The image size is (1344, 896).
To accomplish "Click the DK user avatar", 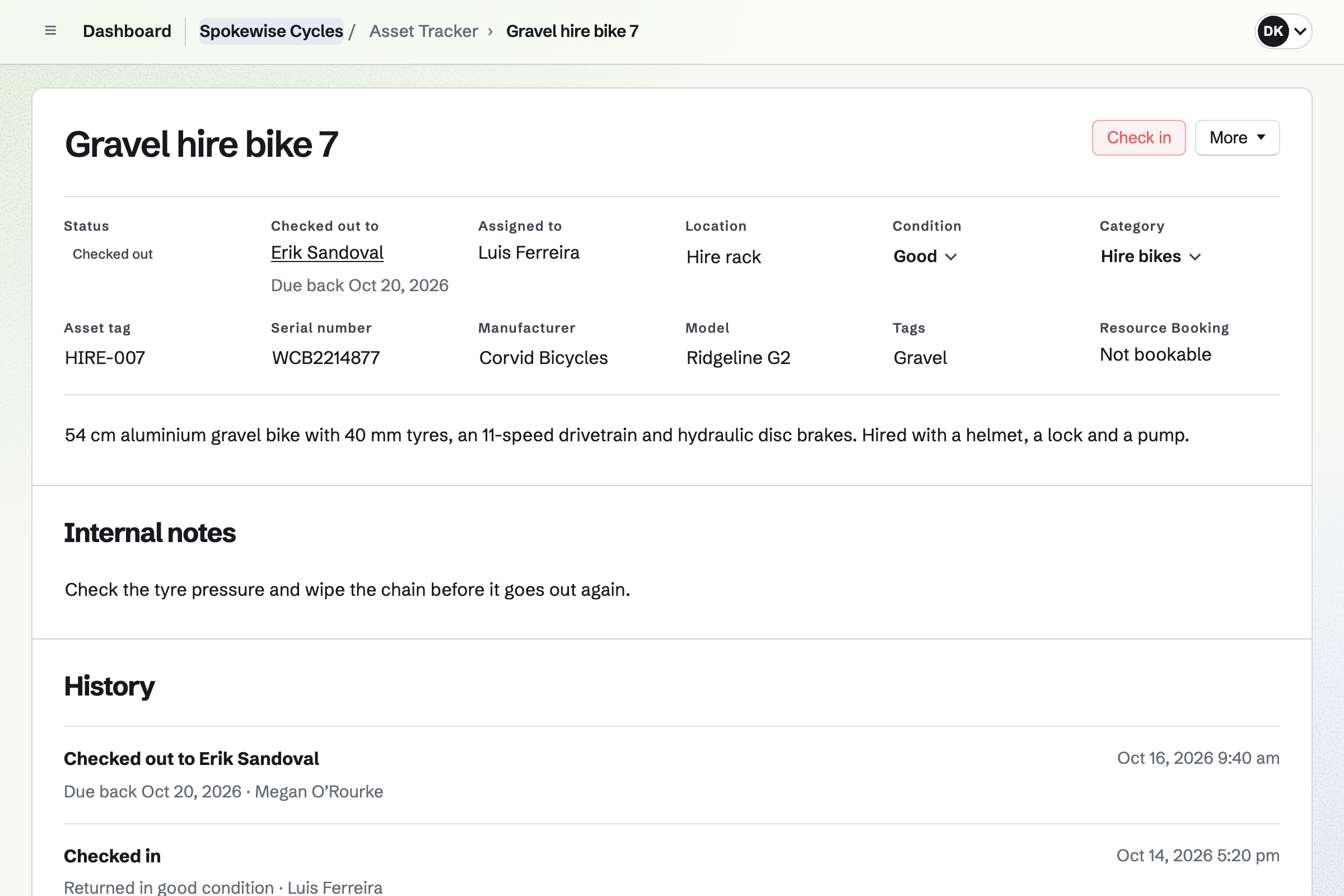I will point(1272,31).
